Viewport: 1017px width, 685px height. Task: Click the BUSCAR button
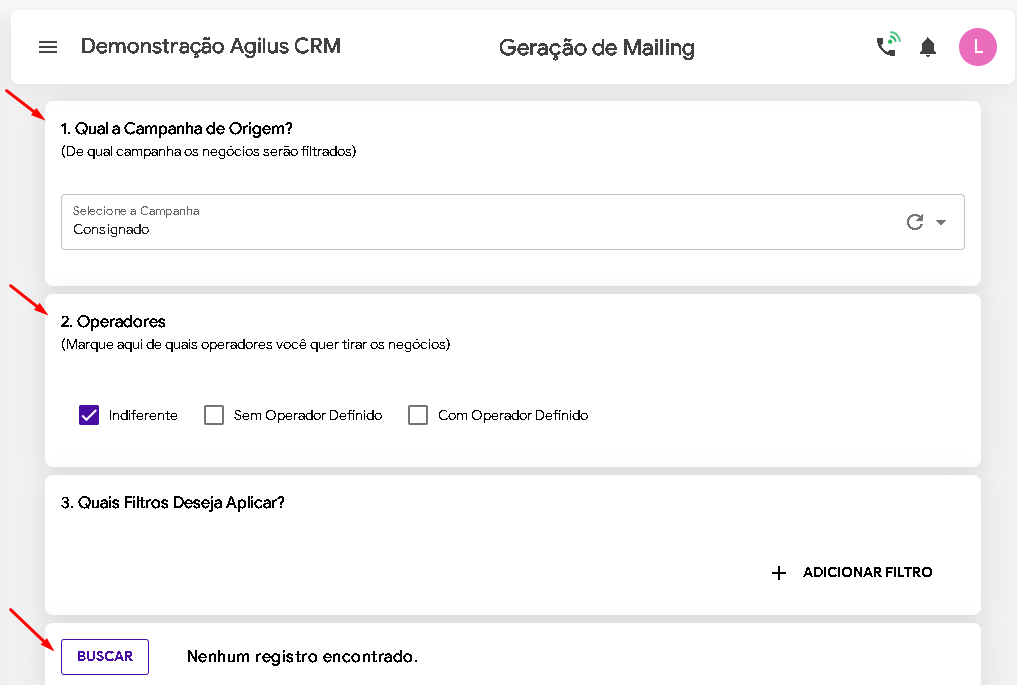pos(105,656)
